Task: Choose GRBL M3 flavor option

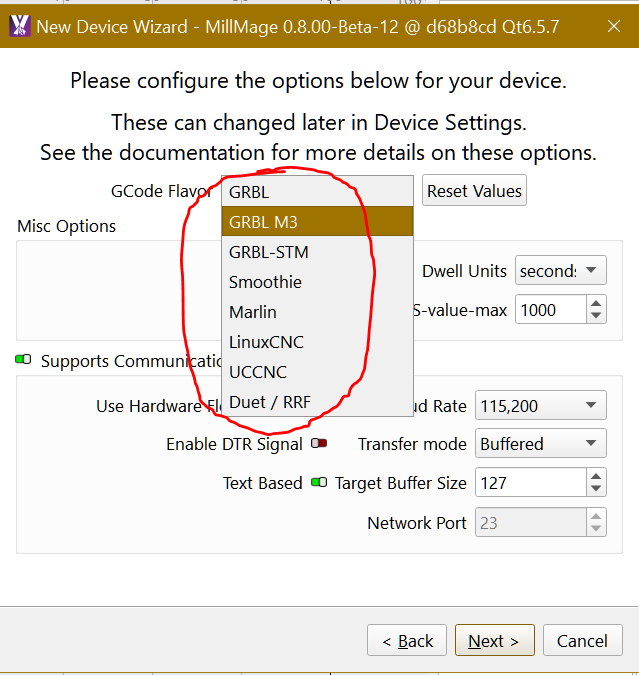Action: pos(317,222)
